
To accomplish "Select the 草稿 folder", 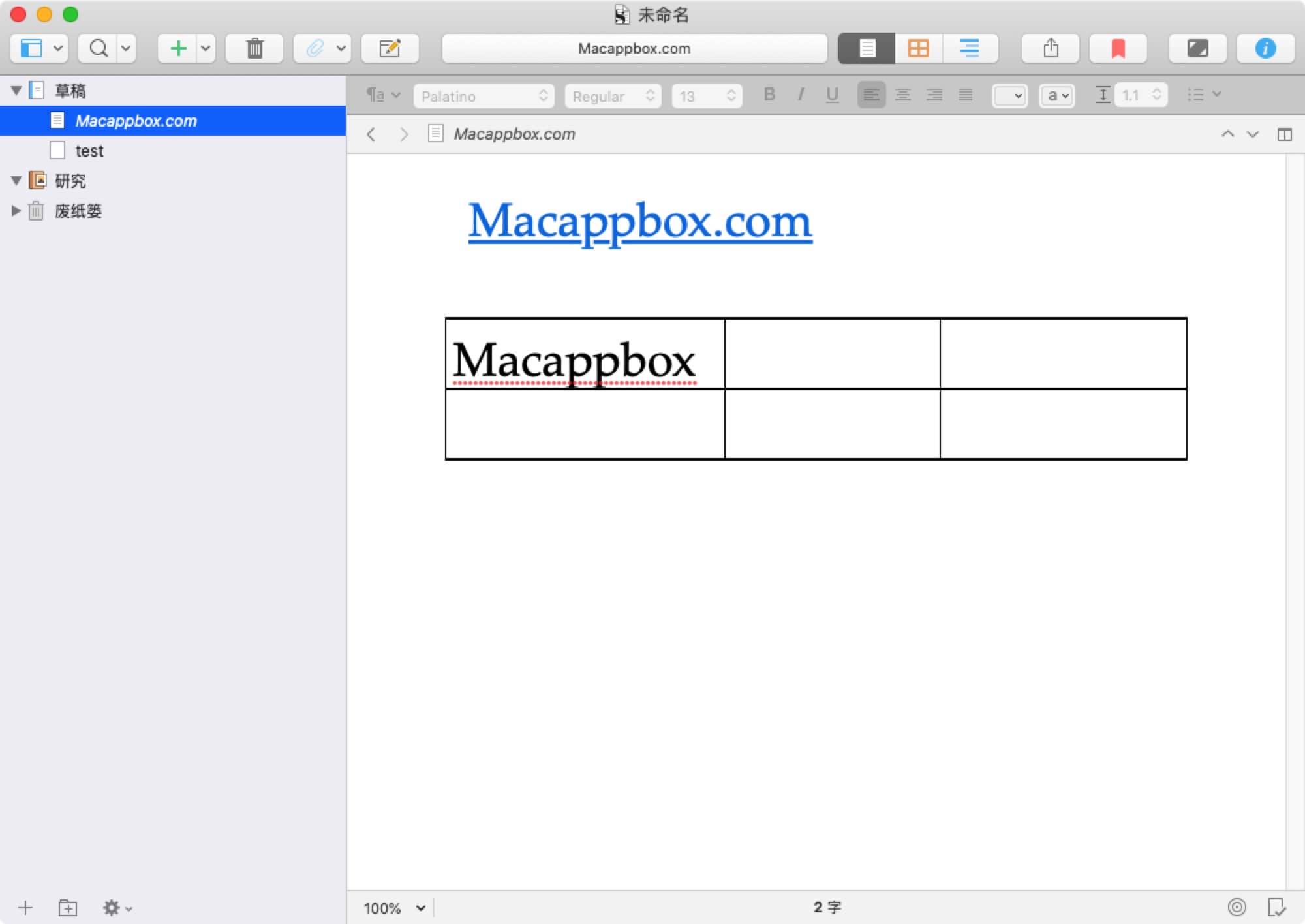I will (70, 91).
